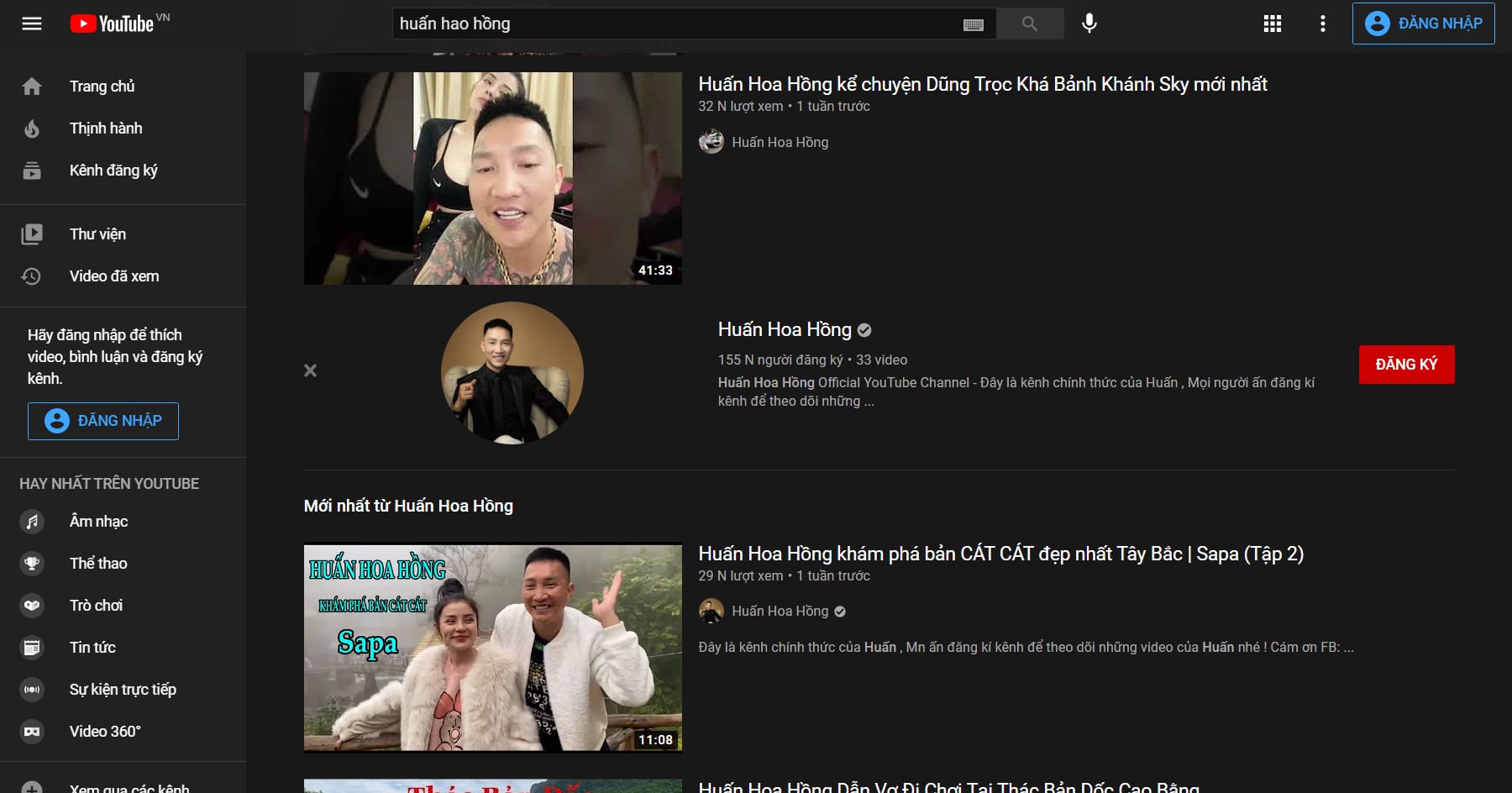1512x793 pixels.
Task: Click the Kênh đăng ký icon
Action: tap(32, 171)
